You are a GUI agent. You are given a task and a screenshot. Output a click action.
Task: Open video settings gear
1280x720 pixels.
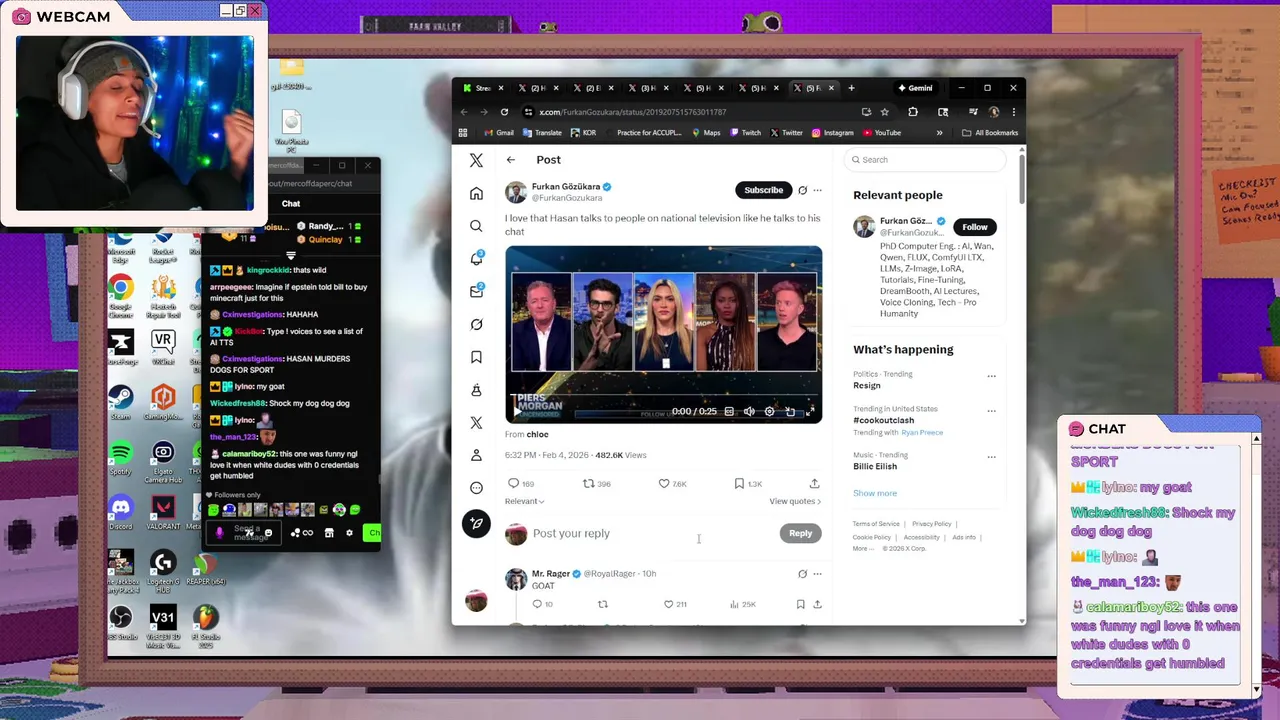click(769, 411)
